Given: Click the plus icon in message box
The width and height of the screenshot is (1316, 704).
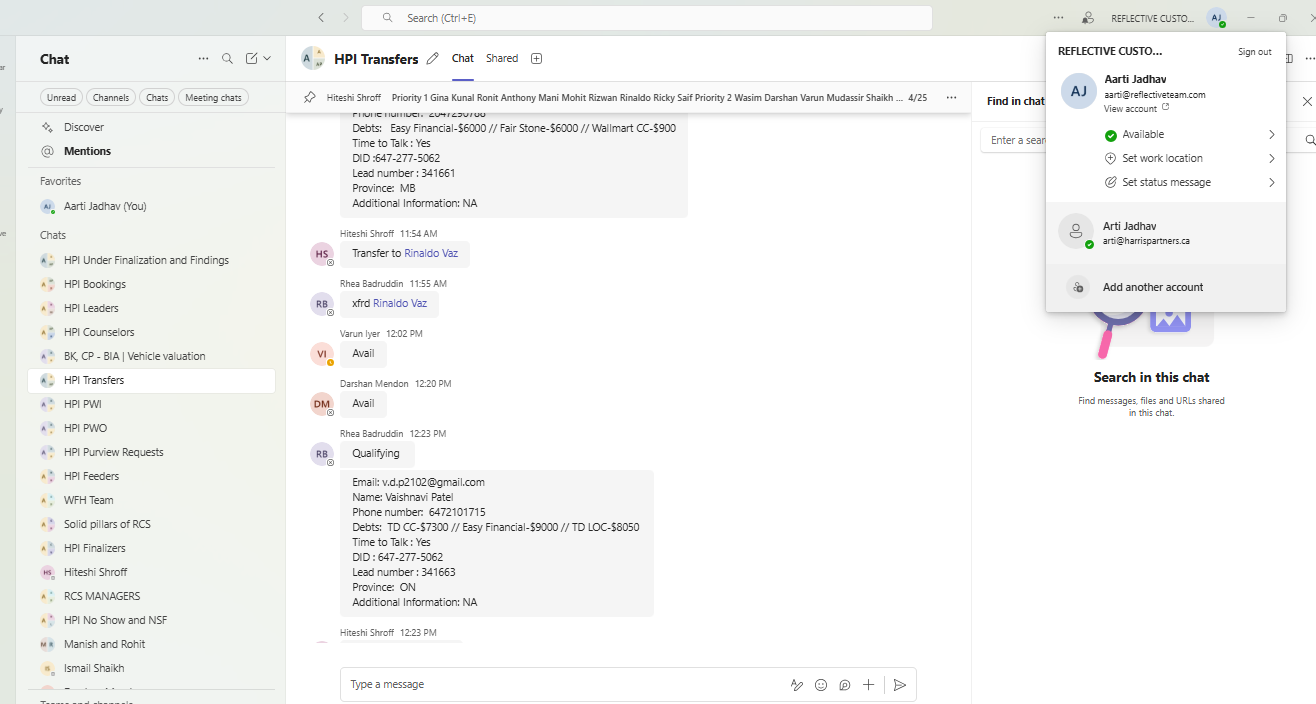Looking at the screenshot, I should pyautogui.click(x=869, y=685).
